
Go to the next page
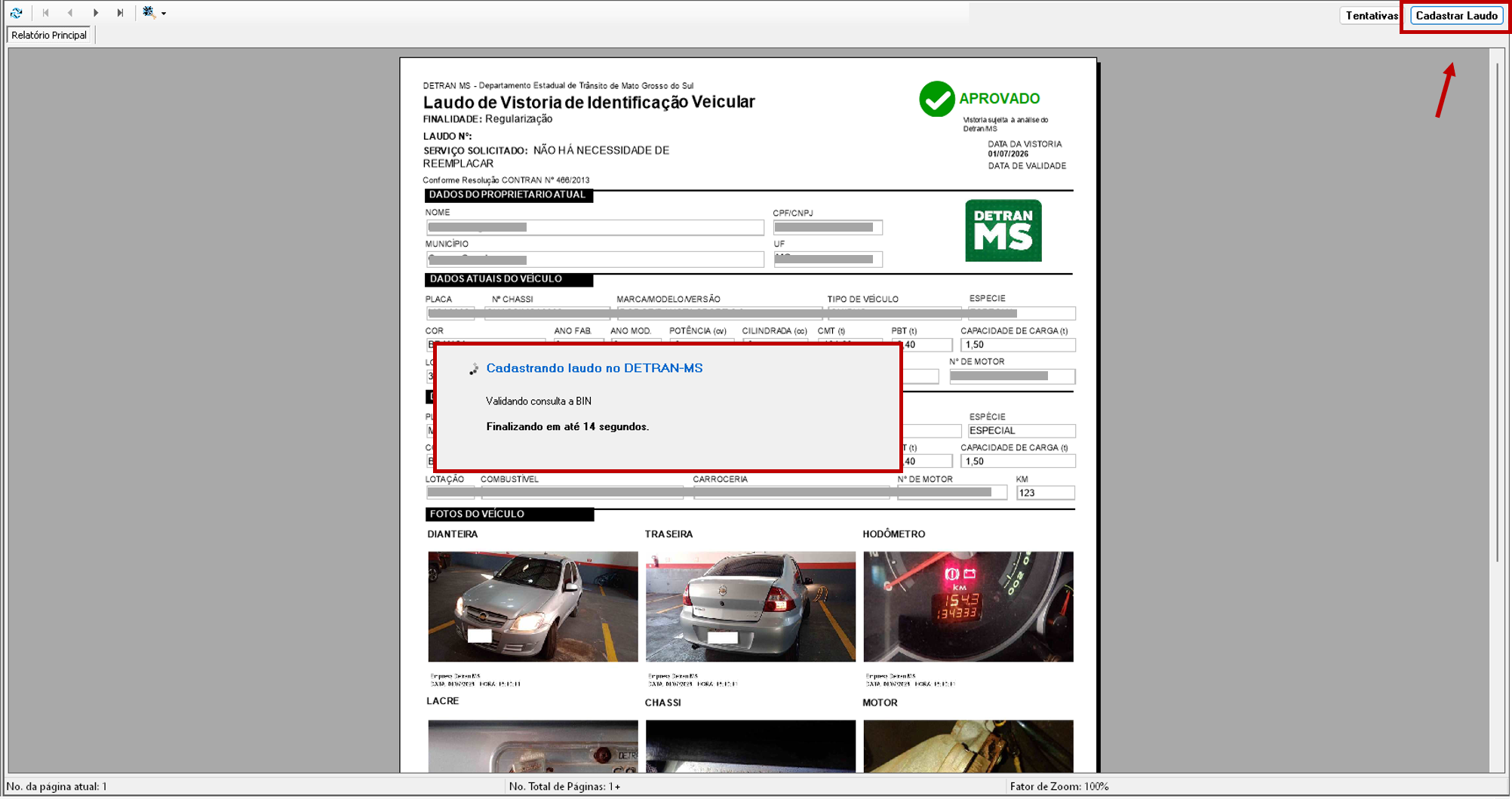[96, 13]
